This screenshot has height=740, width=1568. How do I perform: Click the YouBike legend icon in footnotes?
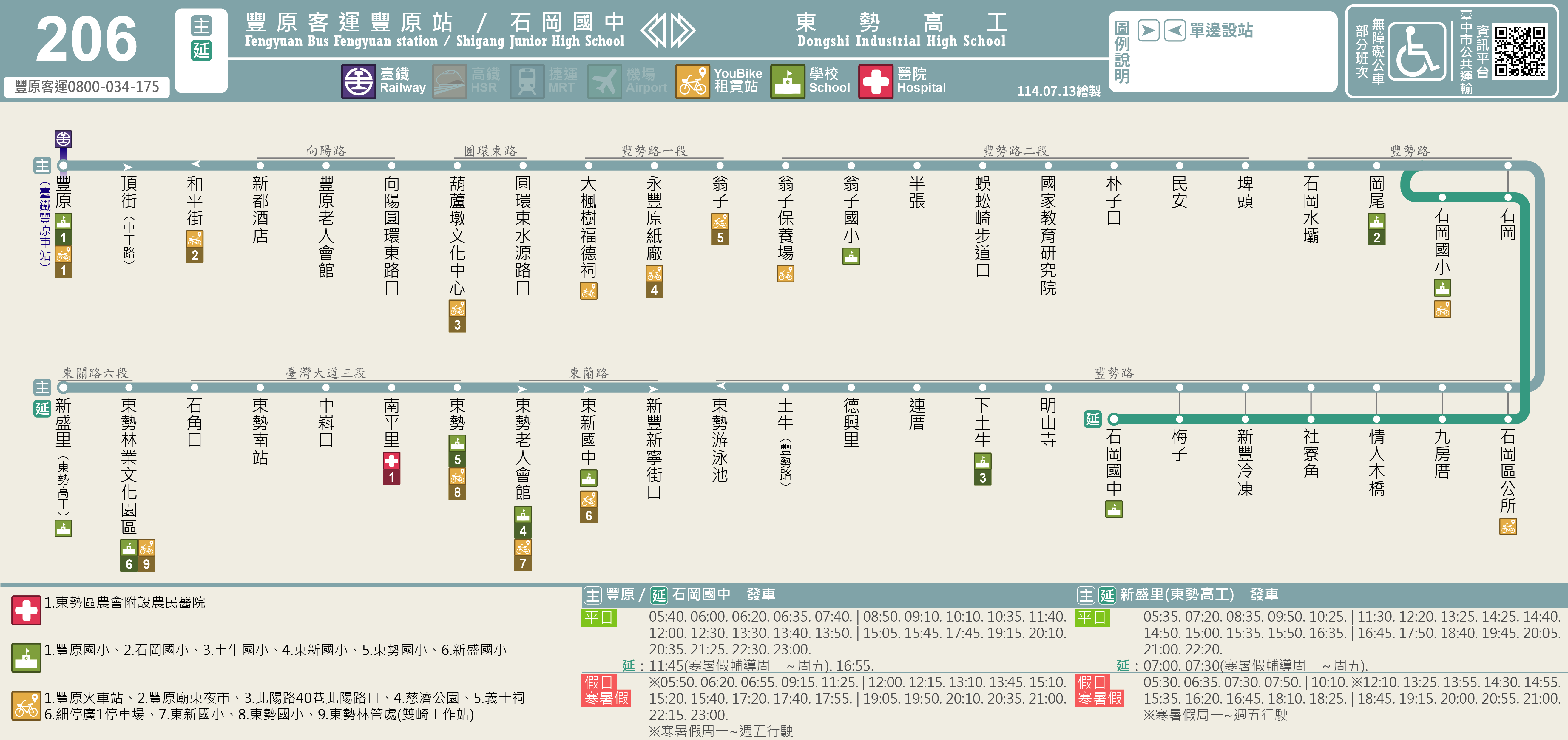point(26,706)
